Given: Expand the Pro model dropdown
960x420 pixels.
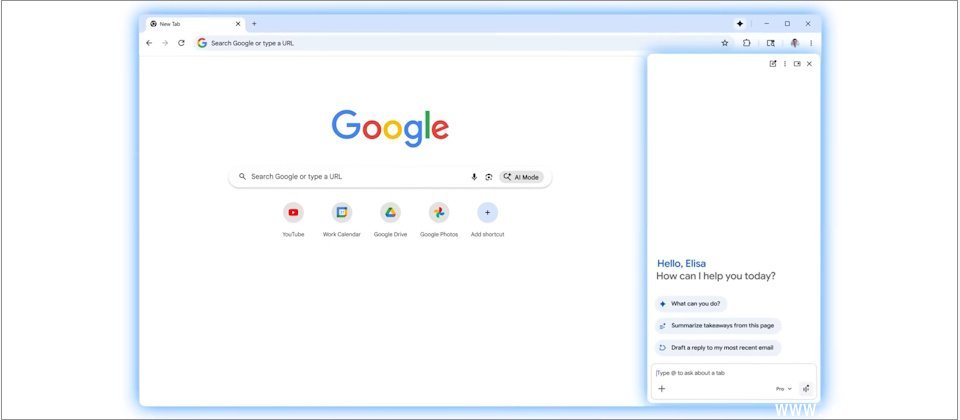Looking at the screenshot, I should coord(783,388).
